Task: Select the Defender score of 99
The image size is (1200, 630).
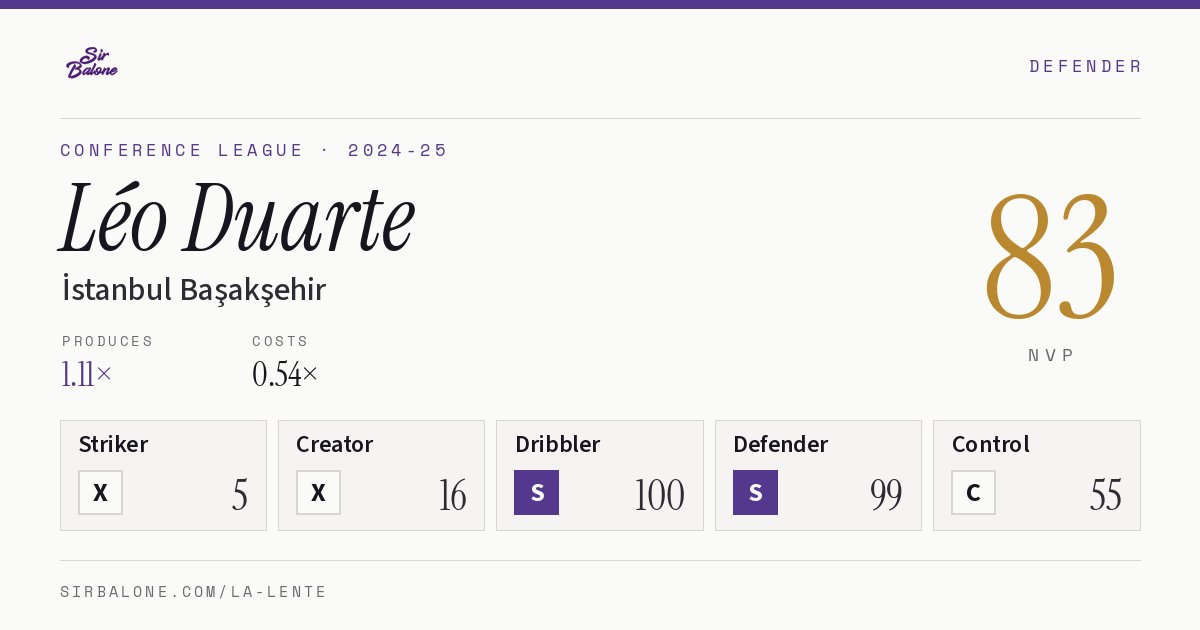Action: point(886,495)
